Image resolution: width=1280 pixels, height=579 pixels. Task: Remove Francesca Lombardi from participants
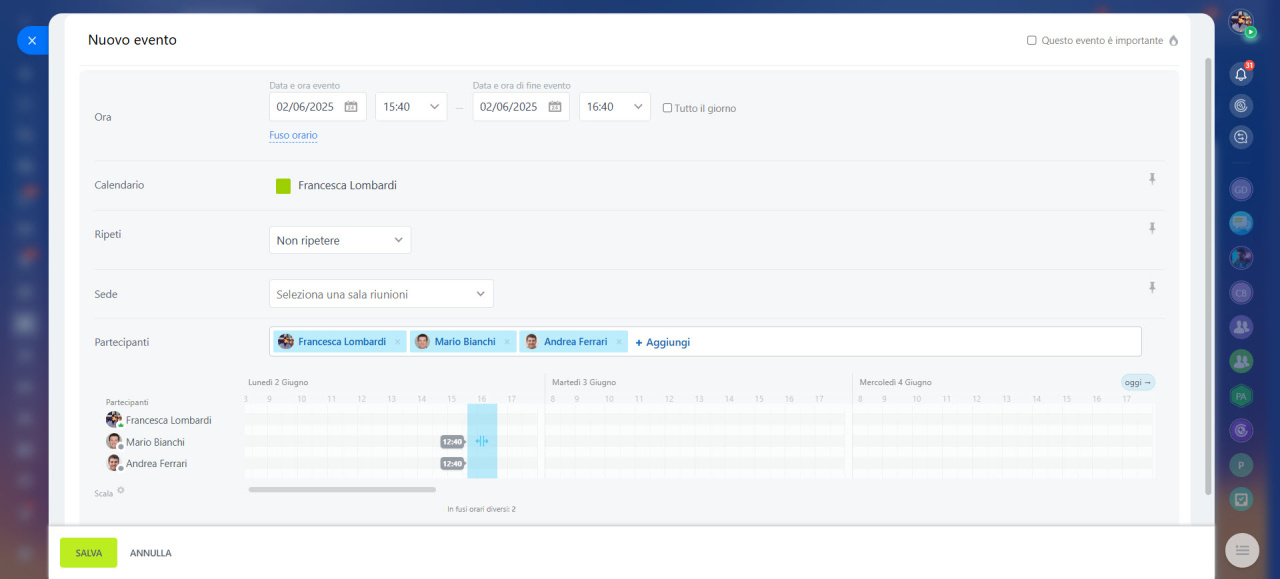tap(397, 342)
